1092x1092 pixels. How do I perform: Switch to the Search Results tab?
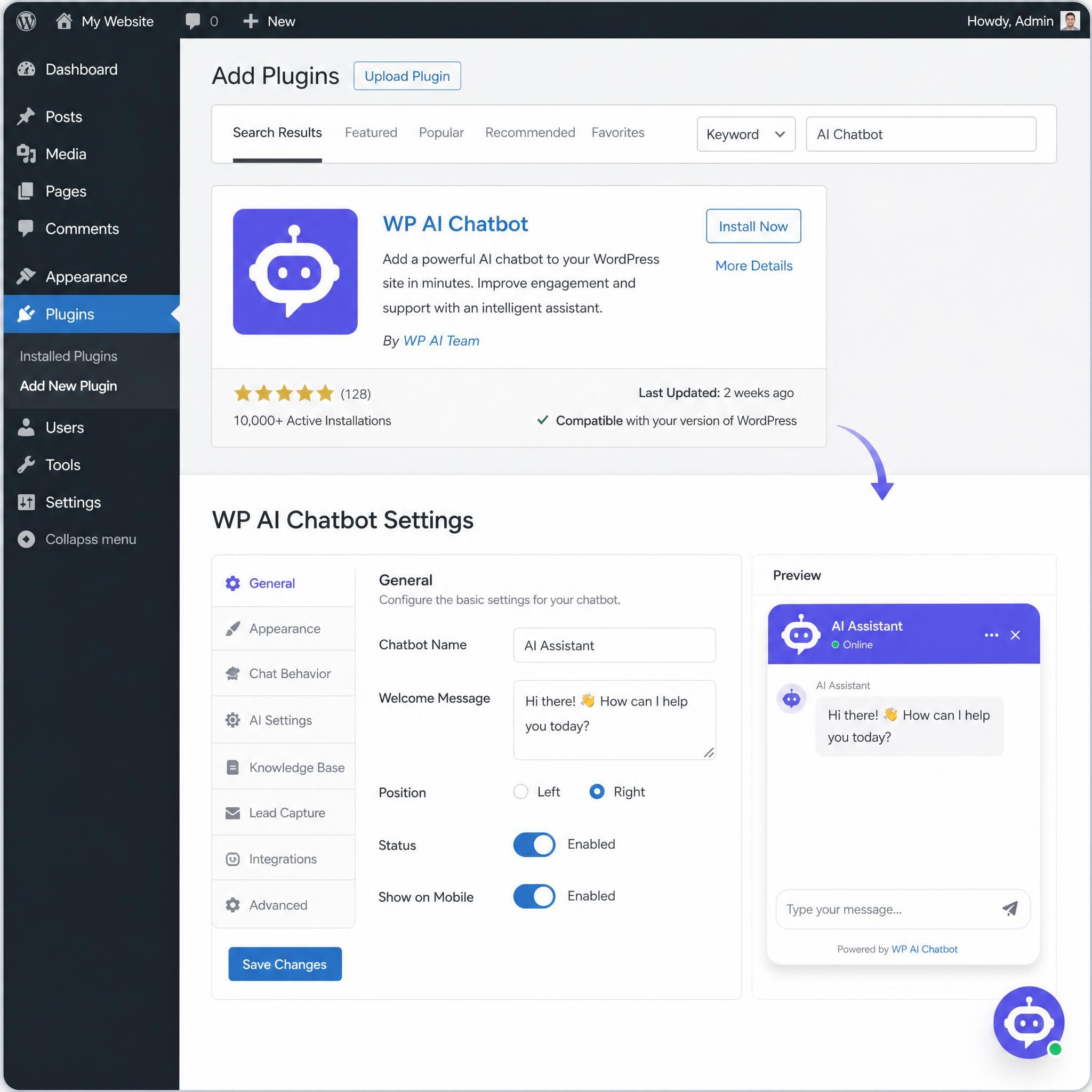[277, 132]
